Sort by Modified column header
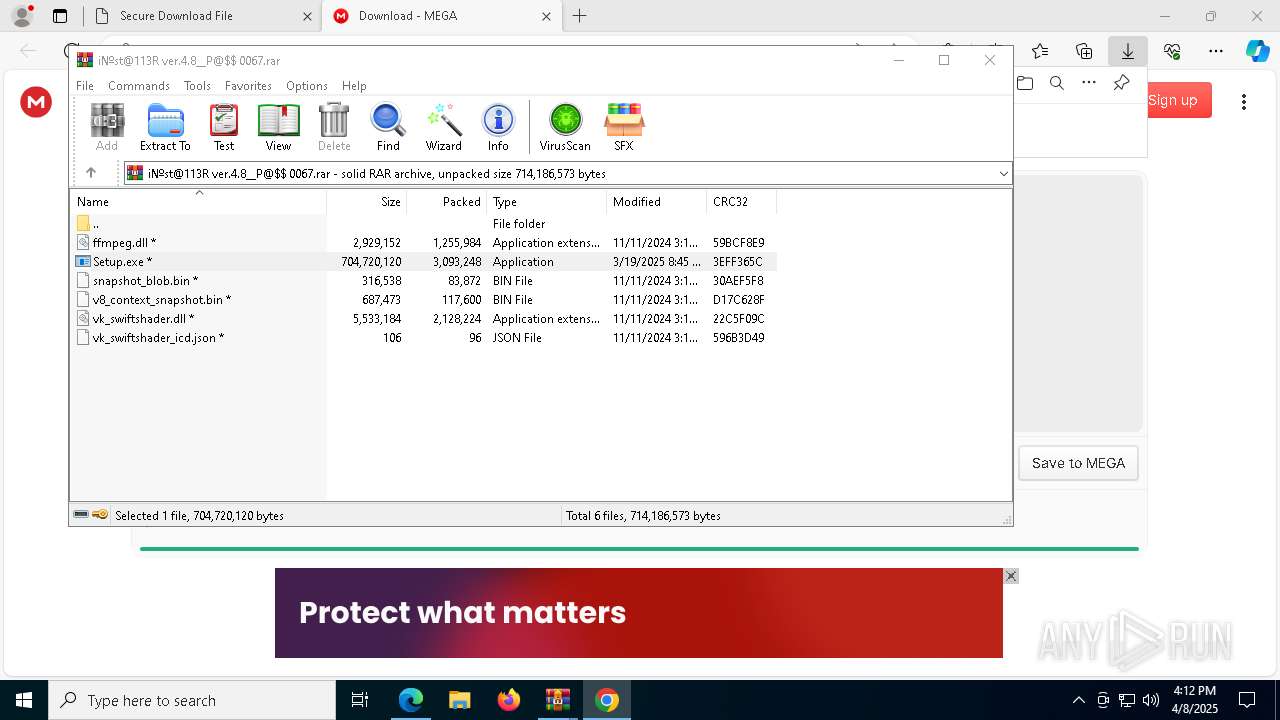Screen dimensions: 1280x720 657,202
